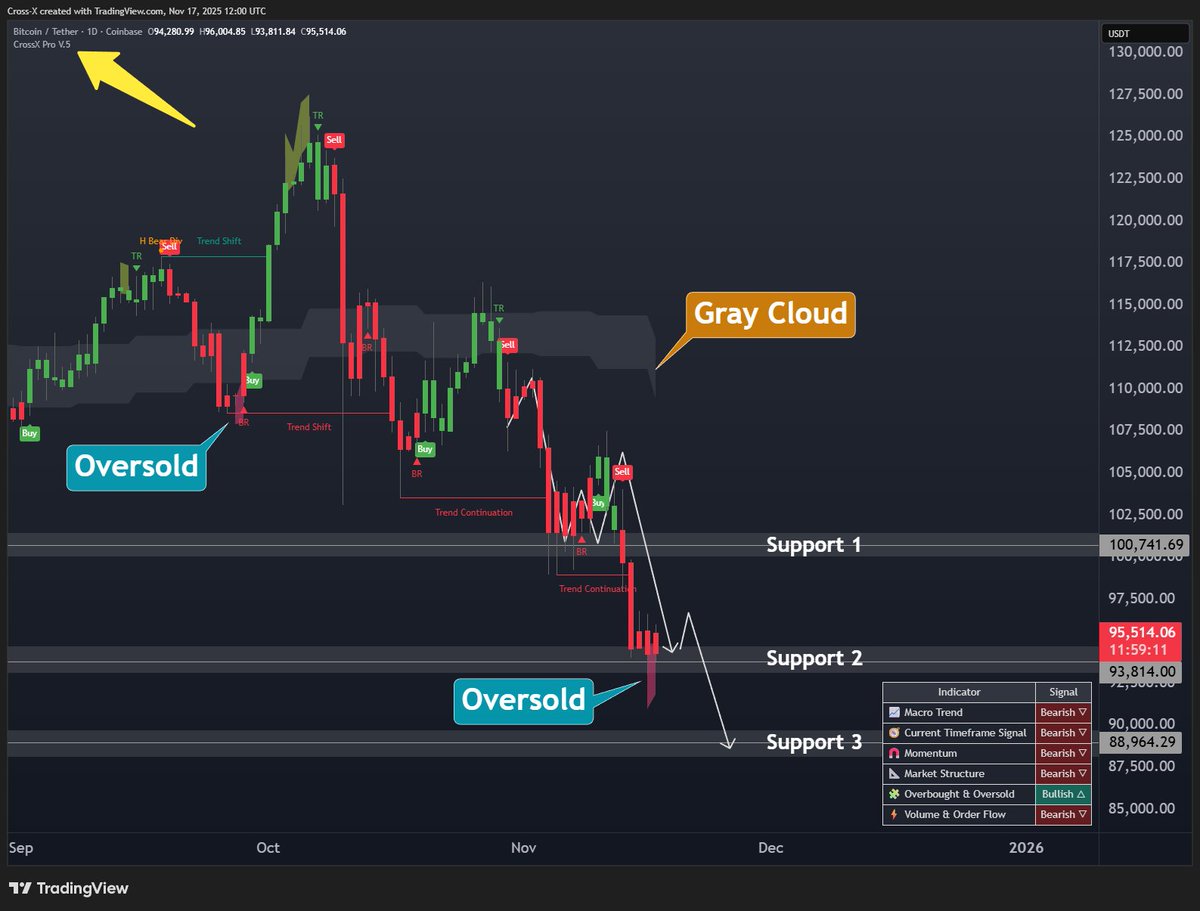Image resolution: width=1200 pixels, height=911 pixels.
Task: Click the lightning icon beside Volume & Order Flow
Action: coord(894,815)
